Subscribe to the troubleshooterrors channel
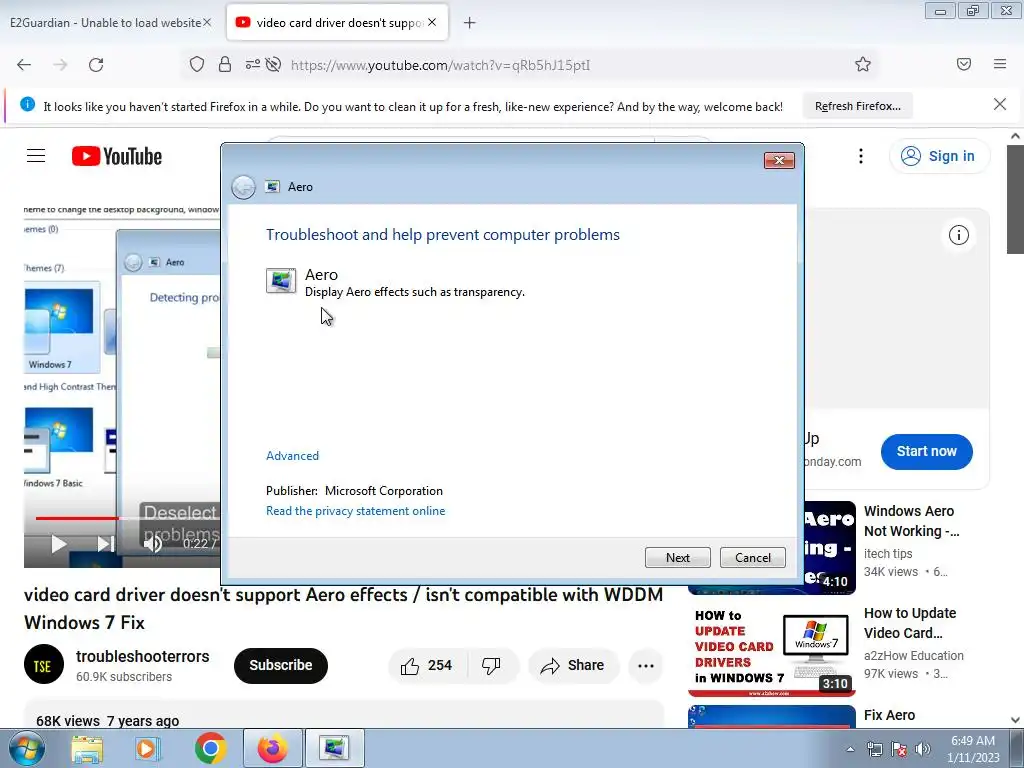1024x768 pixels. pyautogui.click(x=281, y=665)
